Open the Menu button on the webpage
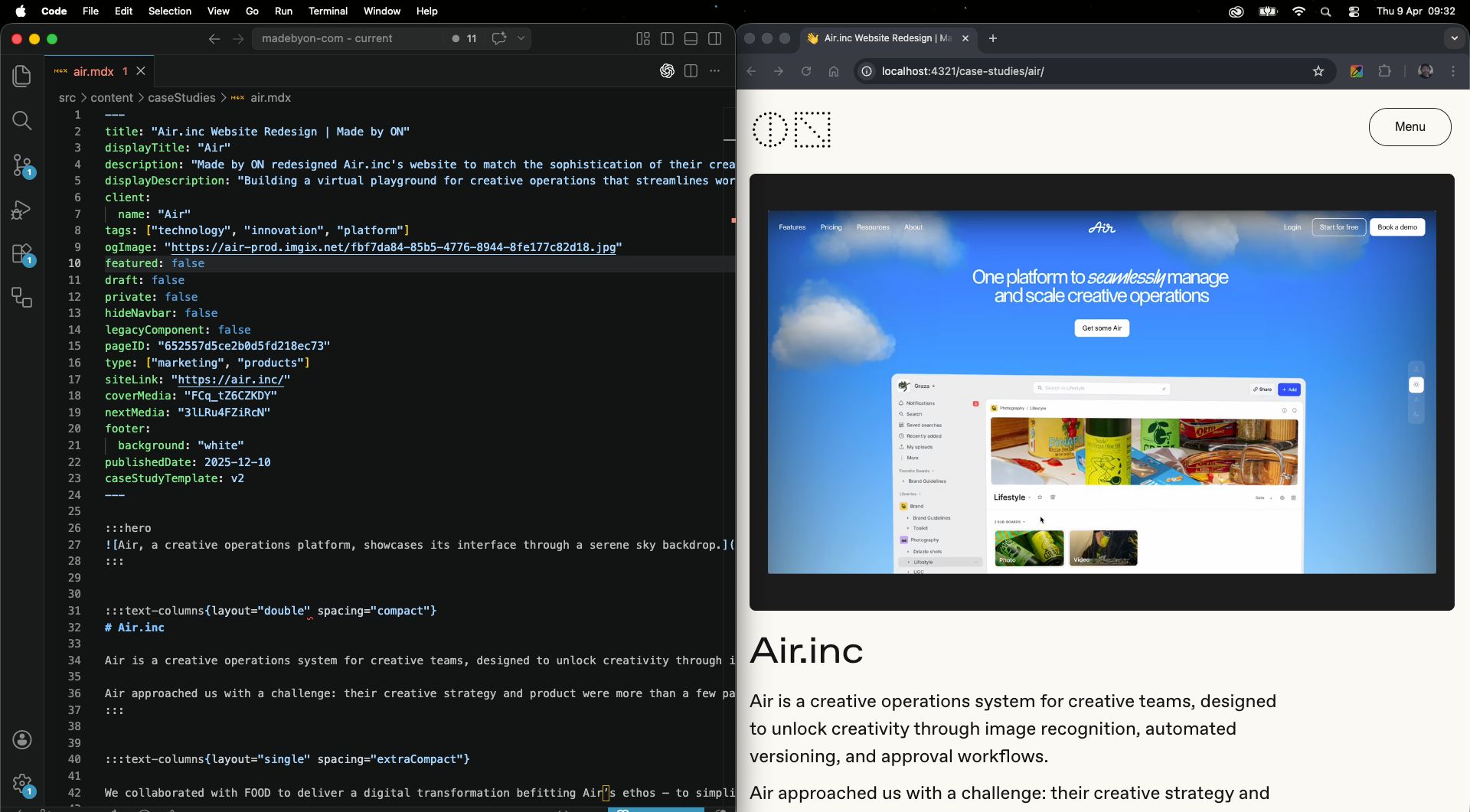 pos(1410,127)
